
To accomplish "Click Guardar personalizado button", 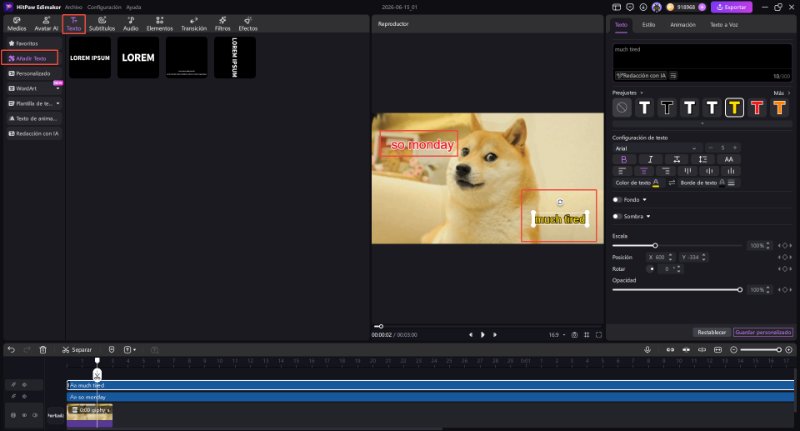I will pos(763,332).
